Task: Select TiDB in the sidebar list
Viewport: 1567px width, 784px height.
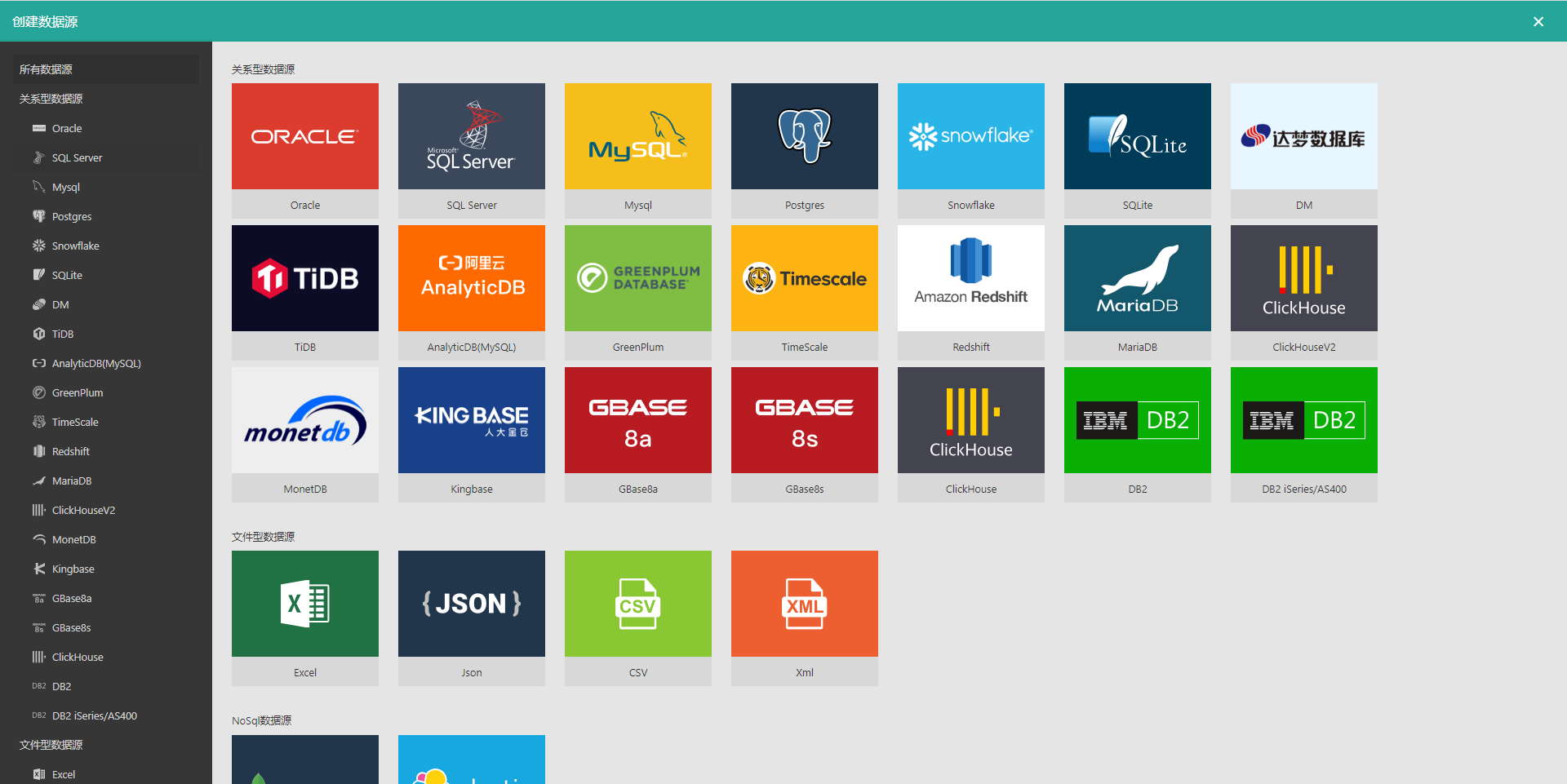Action: 106,334
